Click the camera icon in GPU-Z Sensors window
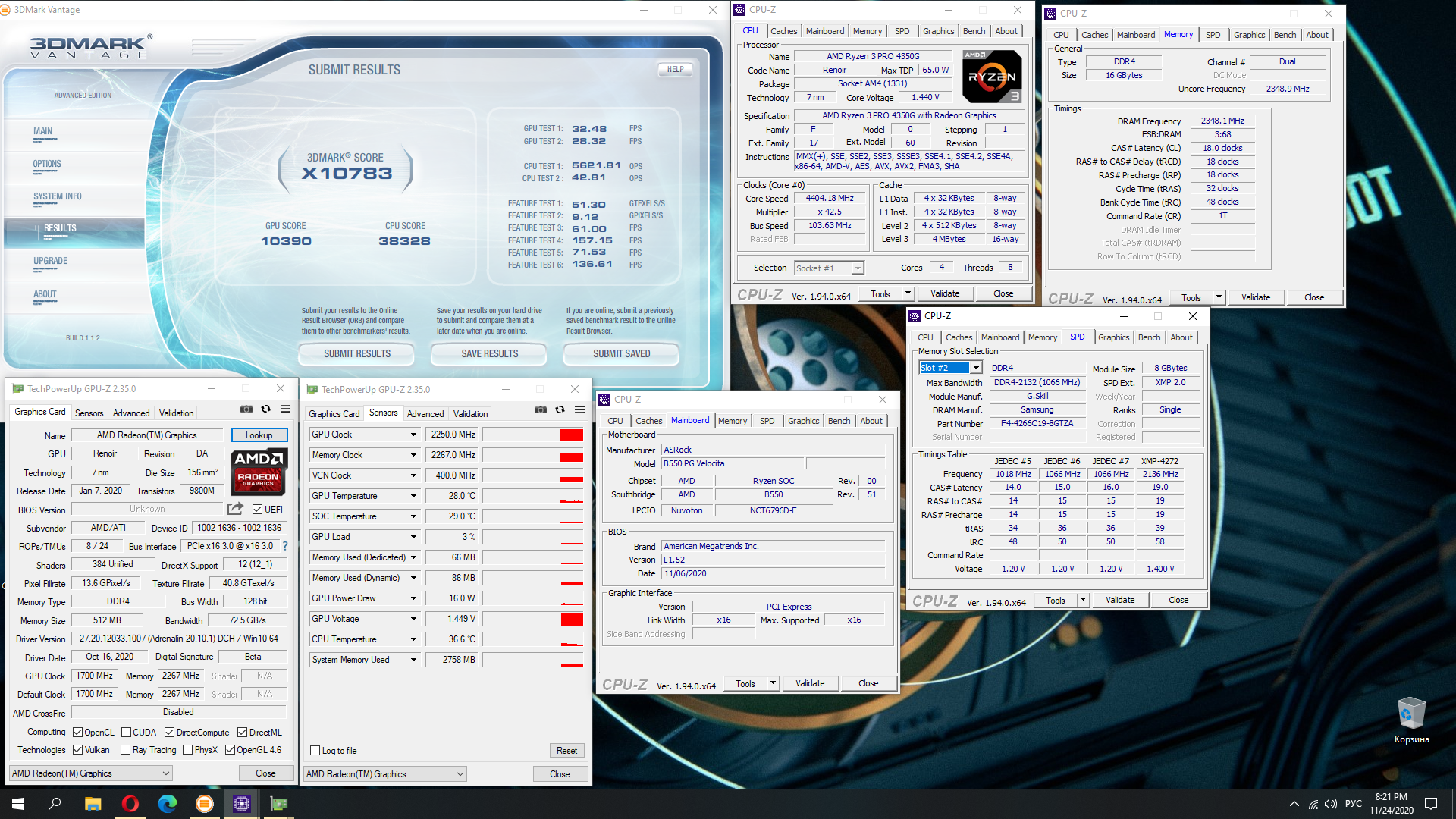The width and height of the screenshot is (1456, 819). 541,409
